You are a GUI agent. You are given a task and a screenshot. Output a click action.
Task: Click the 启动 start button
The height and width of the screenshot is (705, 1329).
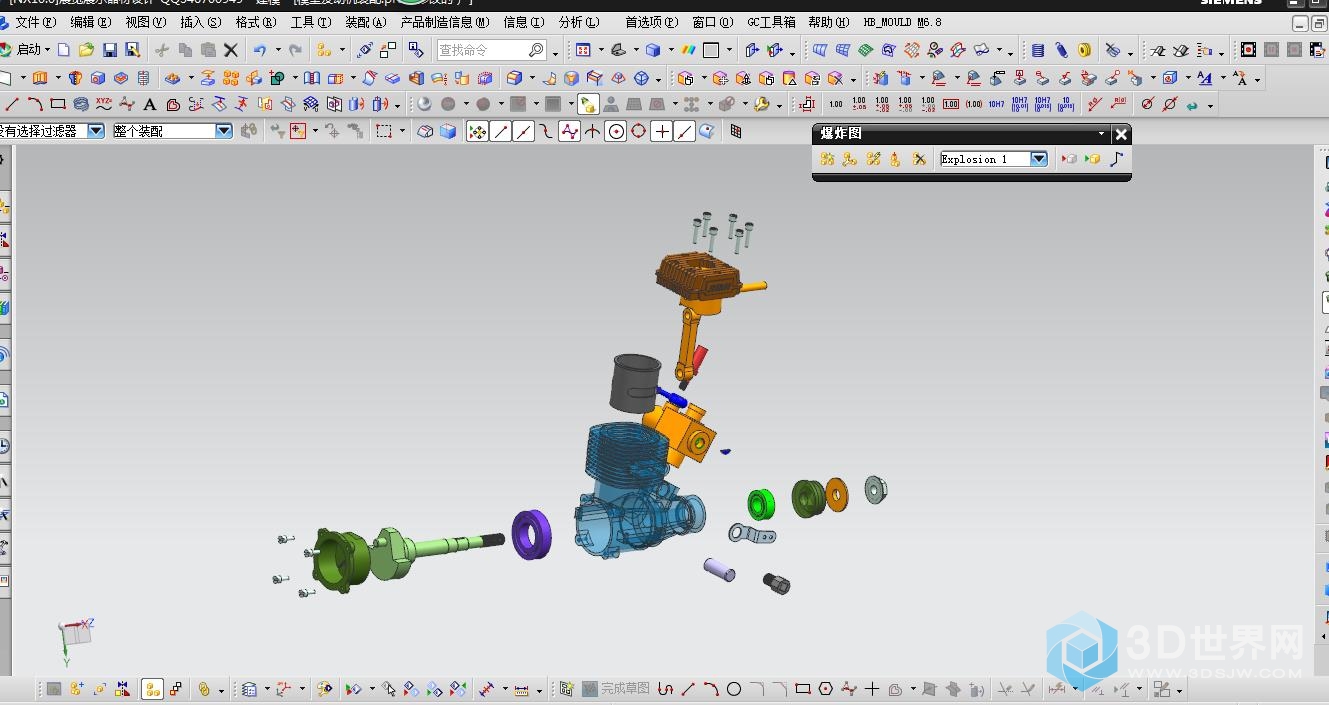click(28, 50)
